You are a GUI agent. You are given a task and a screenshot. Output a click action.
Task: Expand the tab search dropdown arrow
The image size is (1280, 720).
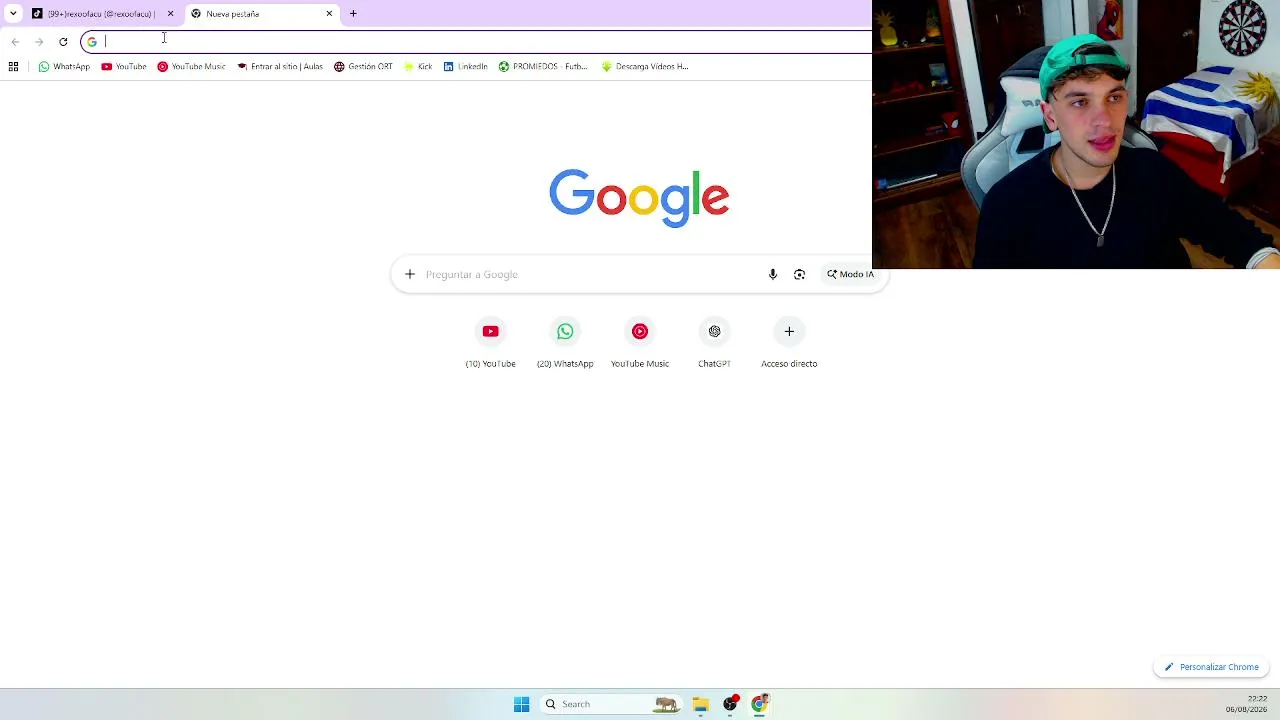[x=13, y=14]
